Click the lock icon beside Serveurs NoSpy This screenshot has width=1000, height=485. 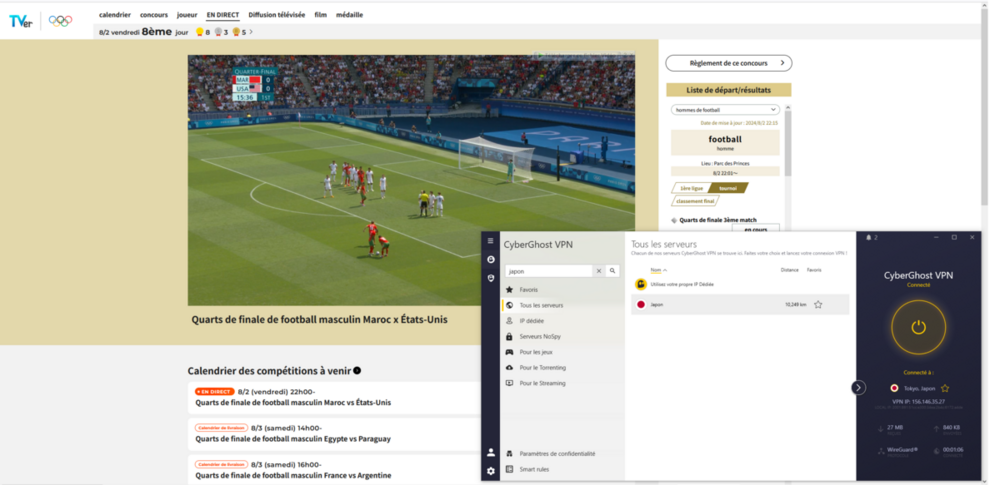tap(509, 336)
